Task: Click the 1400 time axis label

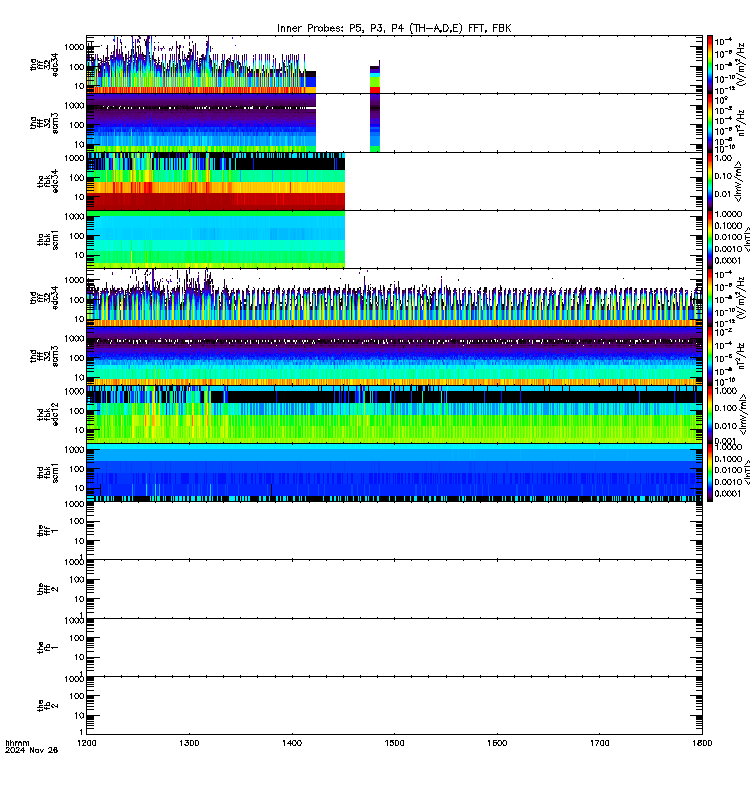Action: pyautogui.click(x=292, y=743)
